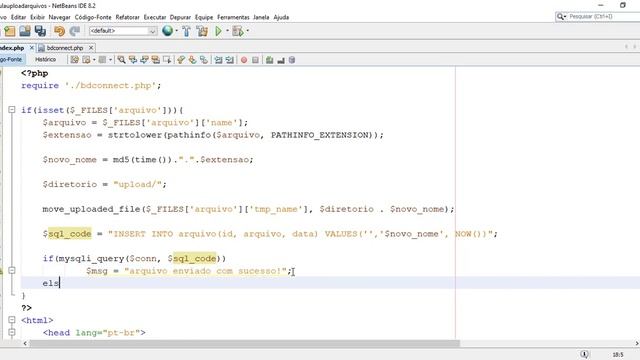Viewport: 640px width, 360px height.
Task: Click the Previous Bookmark icon
Action: click(x=181, y=60)
